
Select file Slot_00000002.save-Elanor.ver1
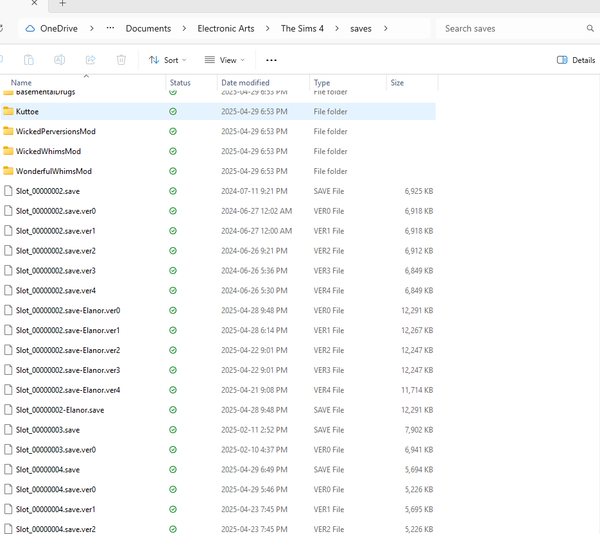coord(68,330)
